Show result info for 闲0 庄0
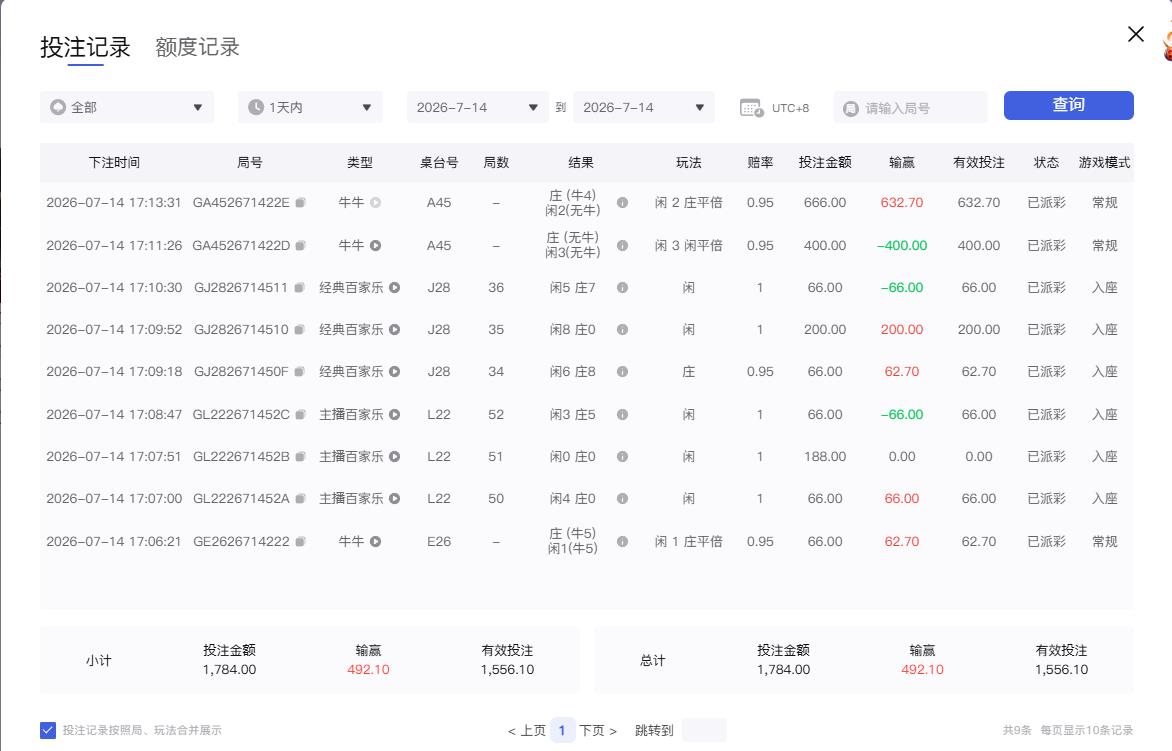The image size is (1172, 751). pyautogui.click(x=622, y=457)
